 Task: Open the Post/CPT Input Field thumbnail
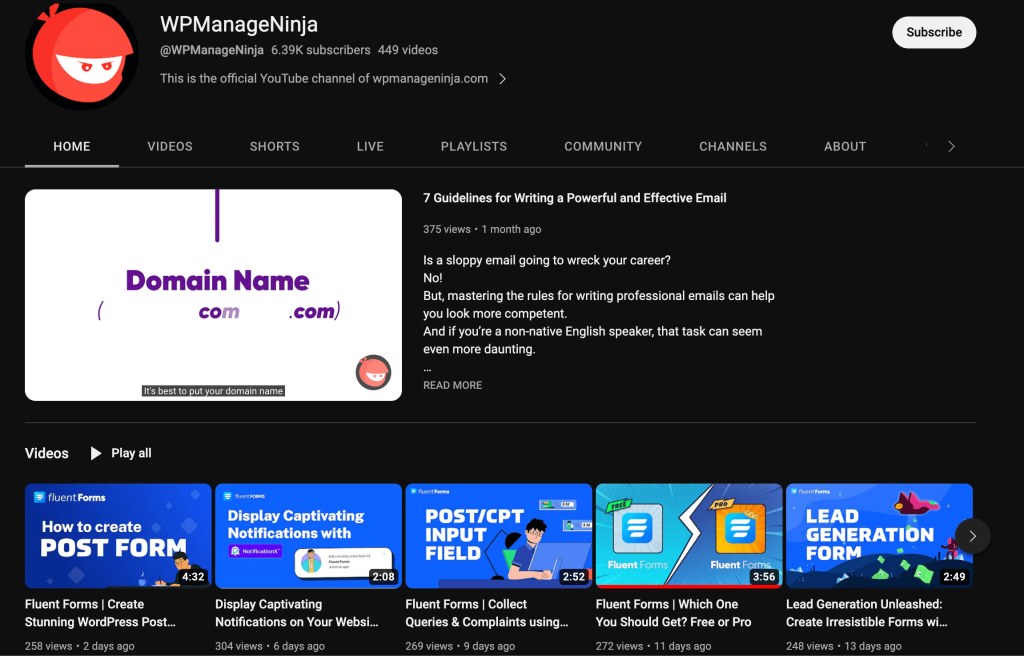click(499, 536)
